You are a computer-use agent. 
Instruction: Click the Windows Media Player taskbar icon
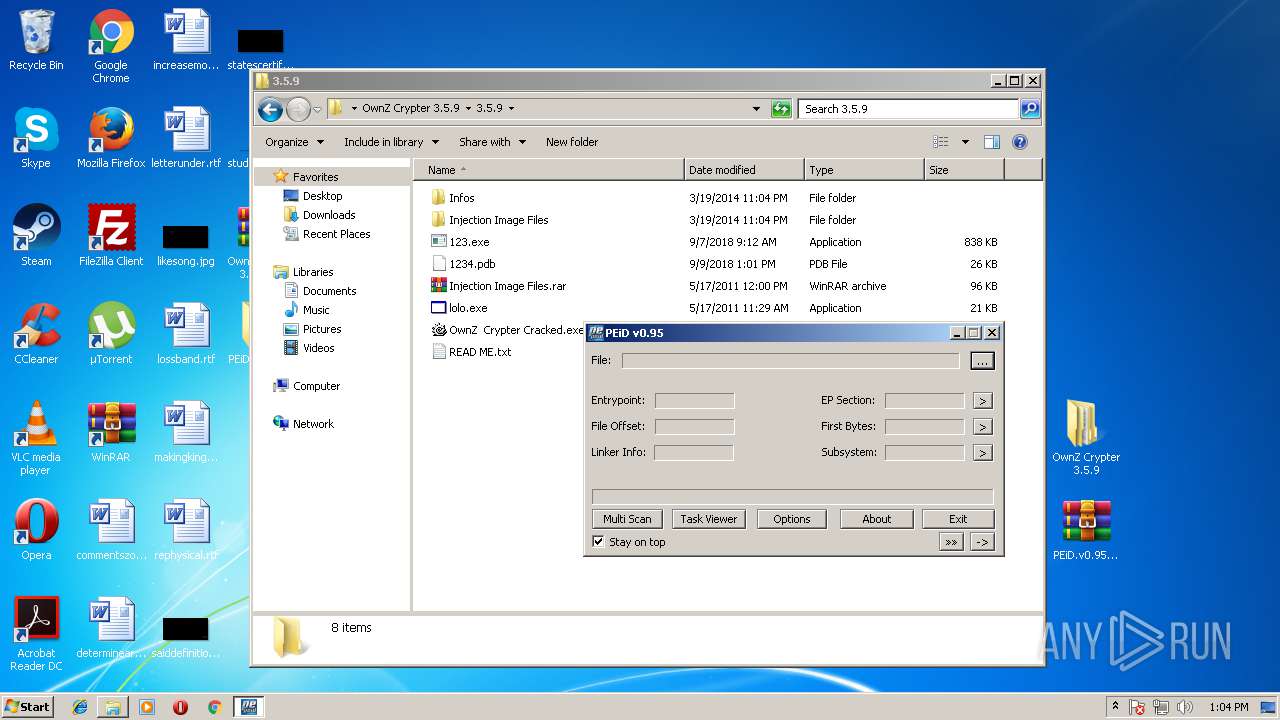[x=147, y=707]
